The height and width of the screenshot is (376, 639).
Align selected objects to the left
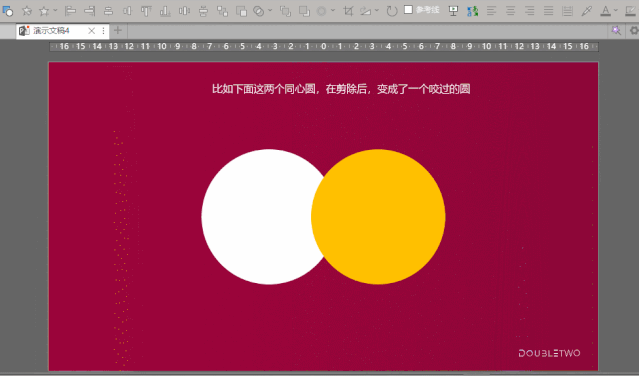pos(71,11)
